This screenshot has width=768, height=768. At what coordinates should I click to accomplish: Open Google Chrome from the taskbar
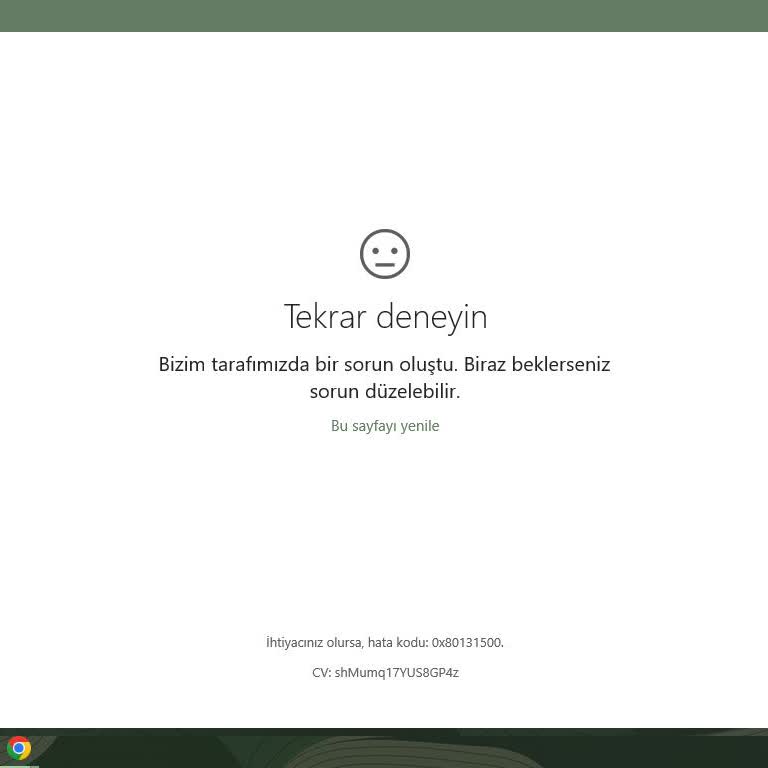coord(19,748)
